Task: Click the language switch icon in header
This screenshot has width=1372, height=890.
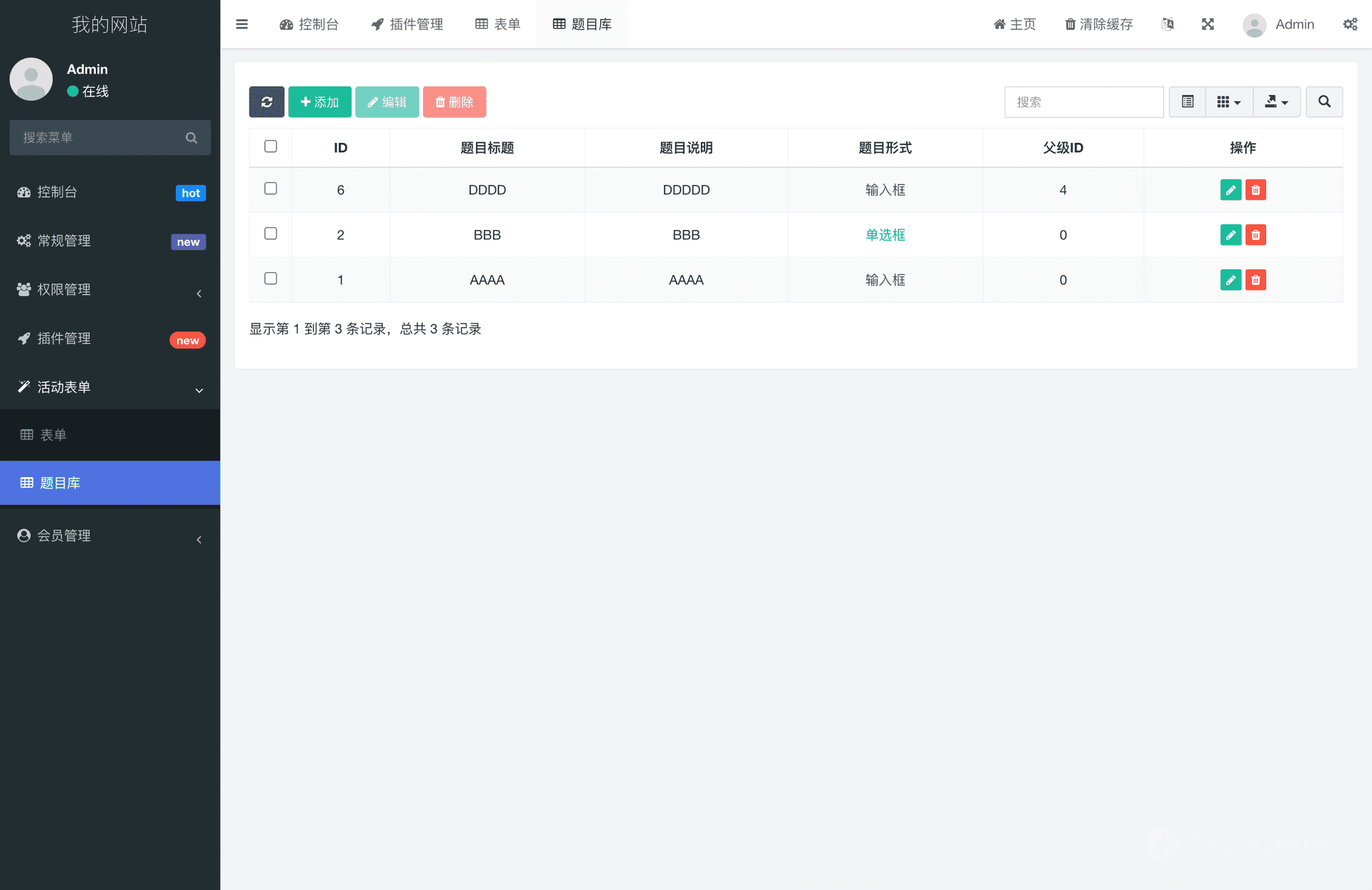Action: pyautogui.click(x=1168, y=24)
